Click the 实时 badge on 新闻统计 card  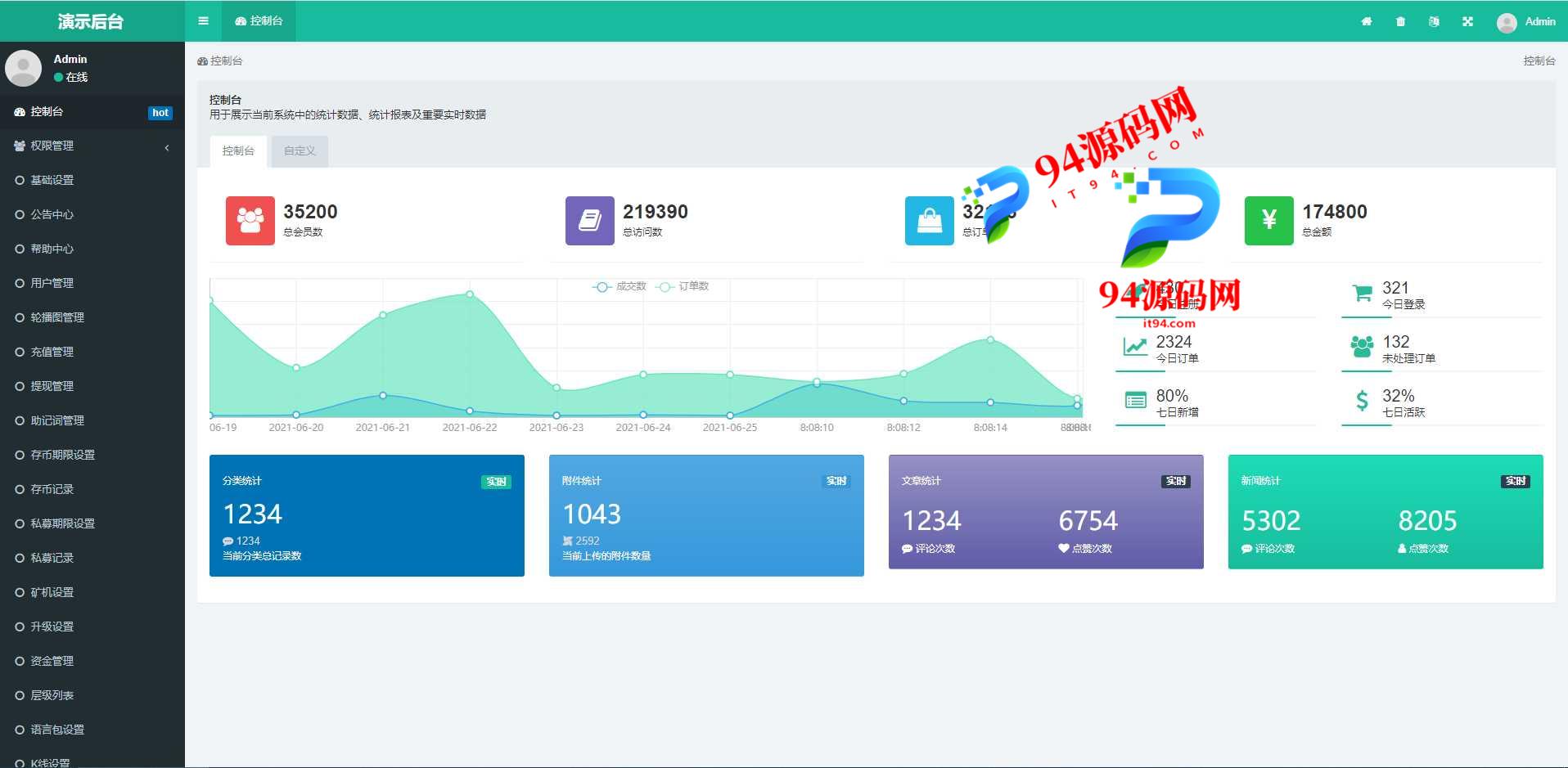1516,482
